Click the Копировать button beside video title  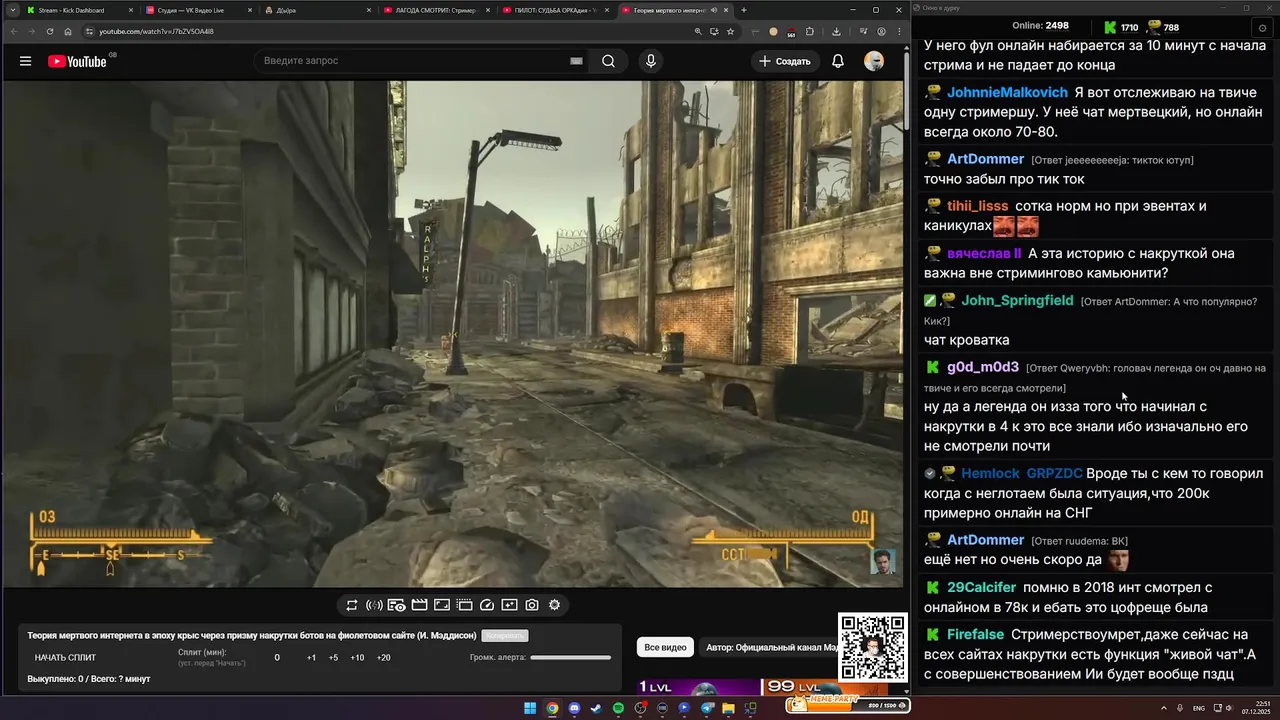coord(504,635)
